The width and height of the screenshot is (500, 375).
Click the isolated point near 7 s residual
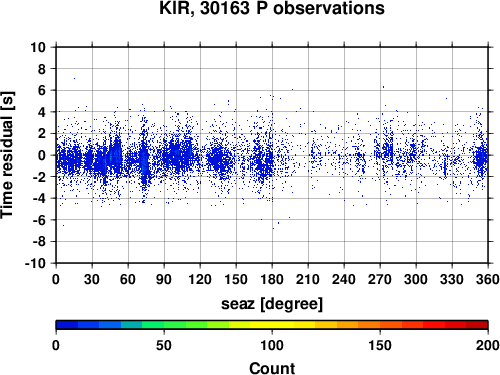click(74, 78)
